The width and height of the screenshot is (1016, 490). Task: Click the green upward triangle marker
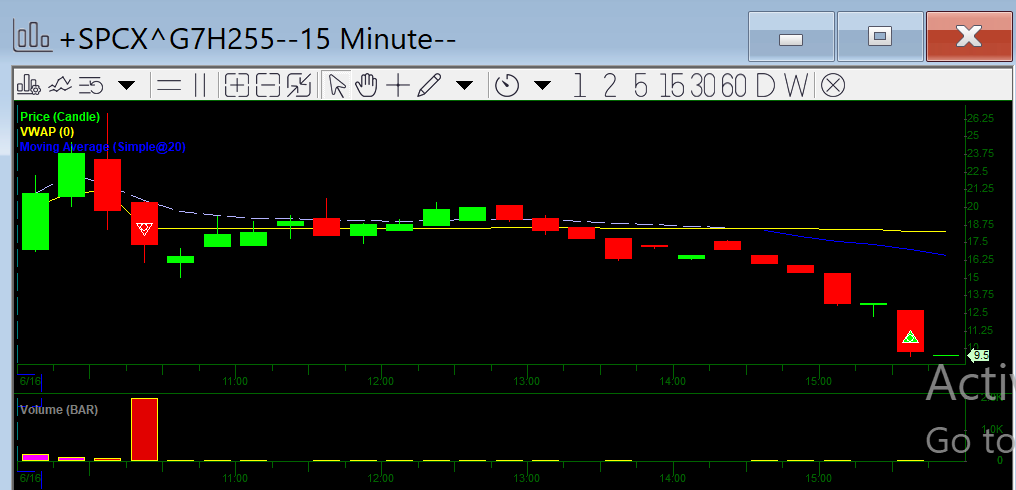910,336
